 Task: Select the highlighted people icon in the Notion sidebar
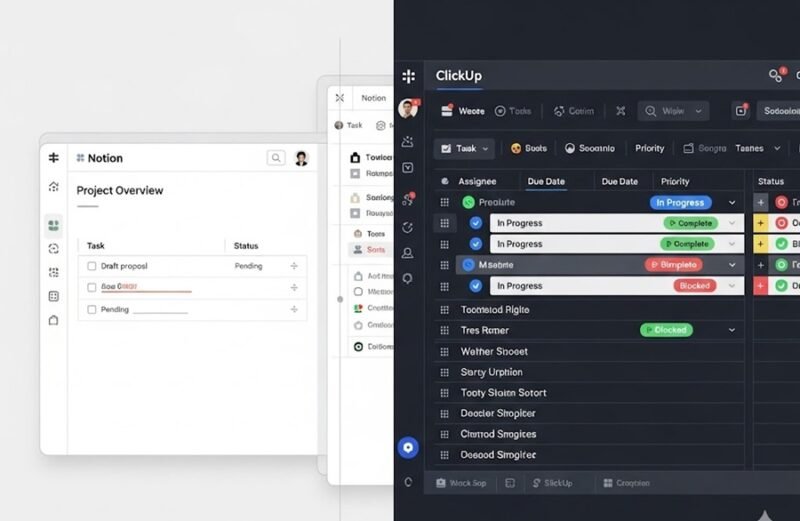click(x=54, y=225)
